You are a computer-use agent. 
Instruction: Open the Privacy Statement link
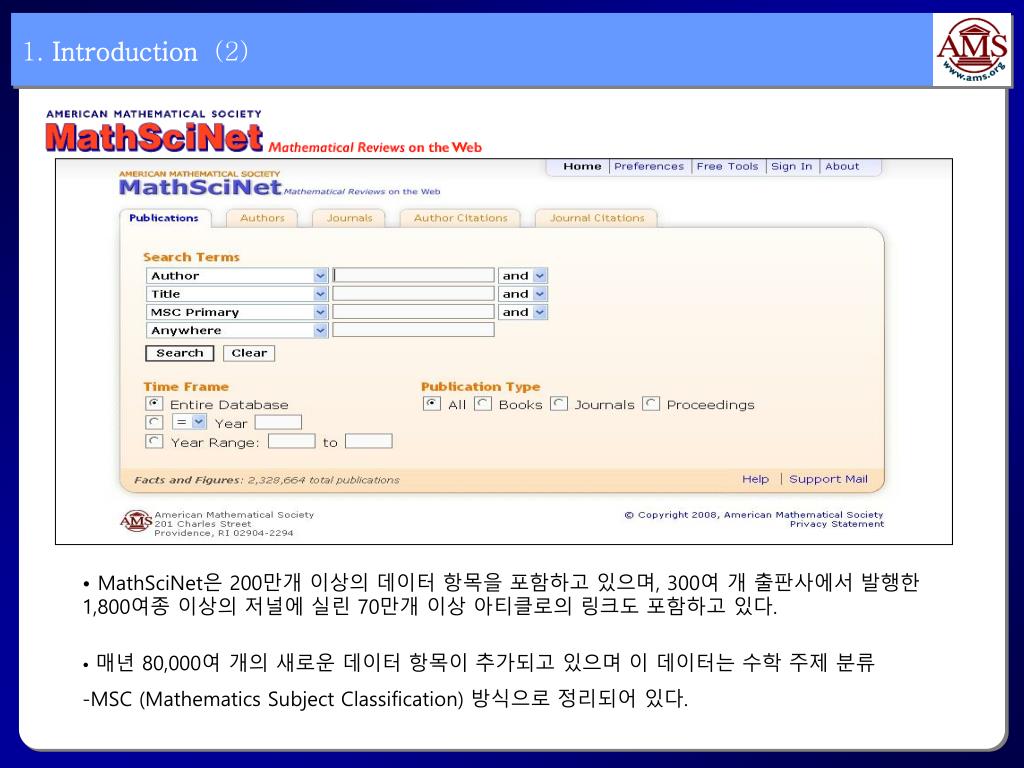837,524
